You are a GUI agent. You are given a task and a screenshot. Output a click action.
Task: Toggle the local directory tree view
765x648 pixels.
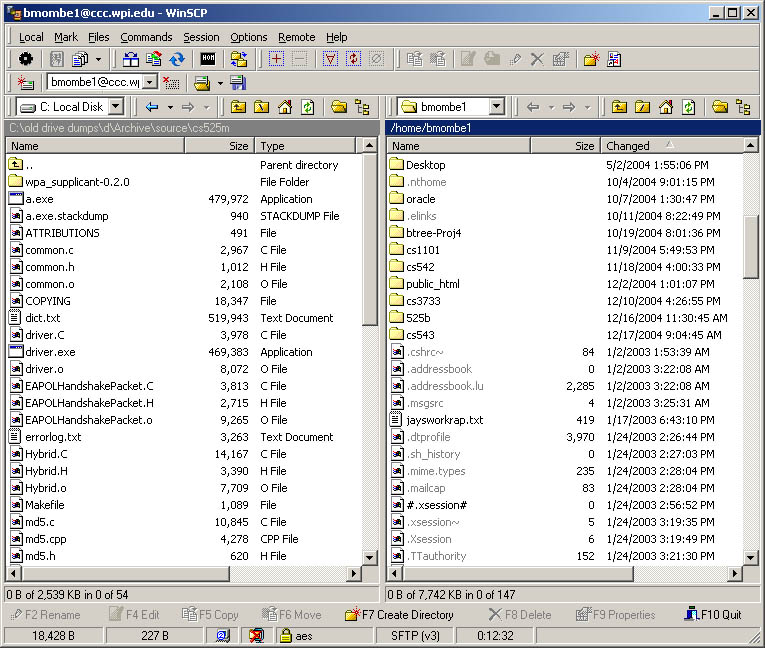(362, 107)
